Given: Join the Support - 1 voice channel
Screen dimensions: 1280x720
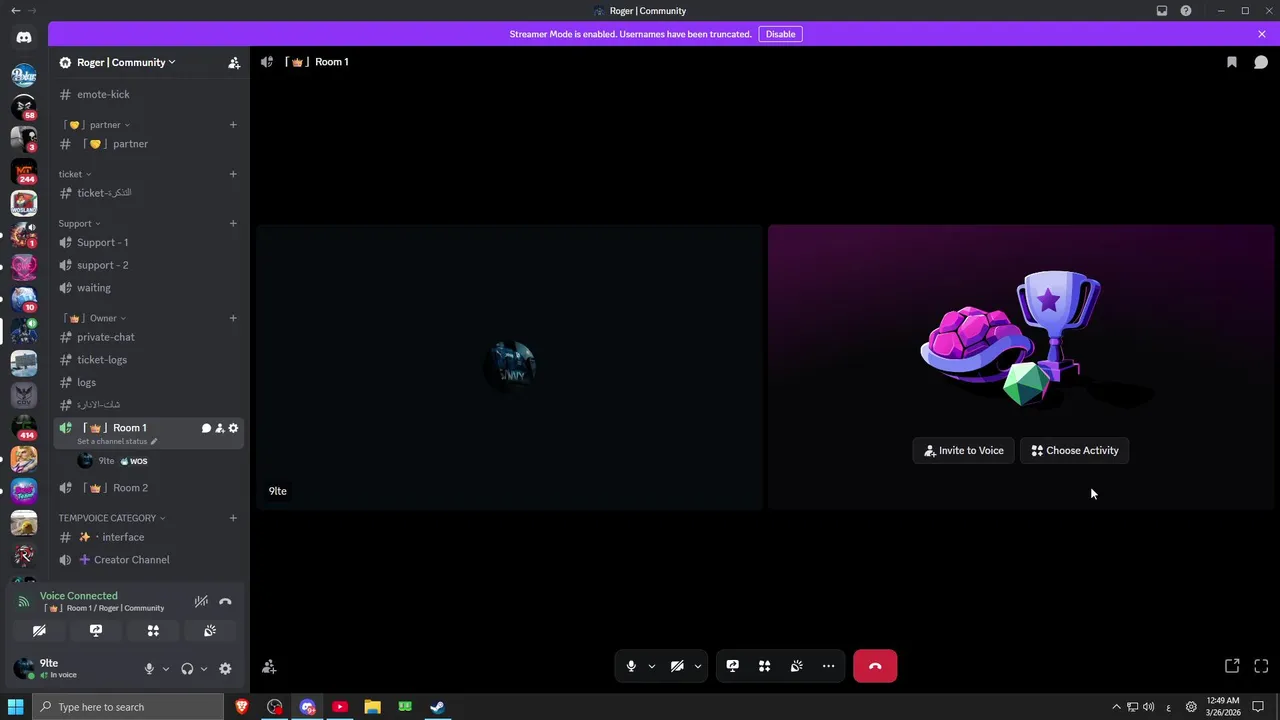Looking at the screenshot, I should [148, 242].
